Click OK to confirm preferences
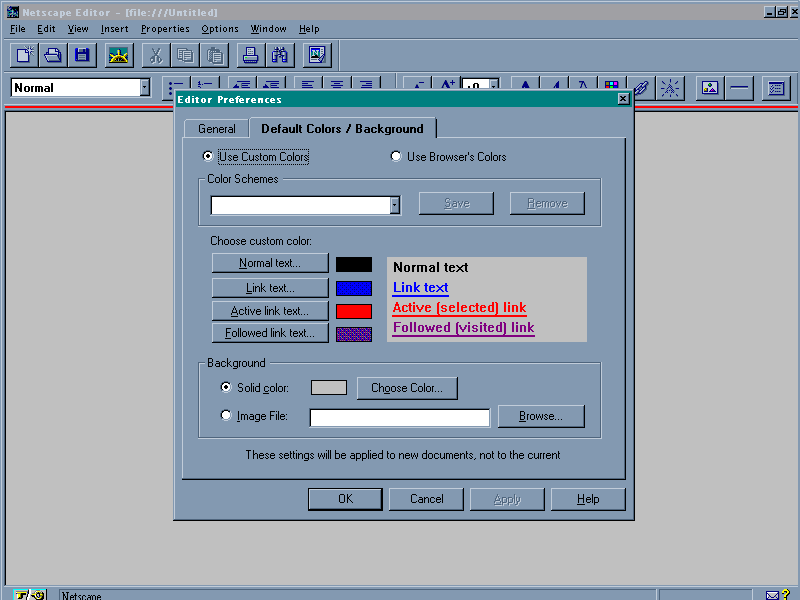The height and width of the screenshot is (600, 800). tap(345, 499)
